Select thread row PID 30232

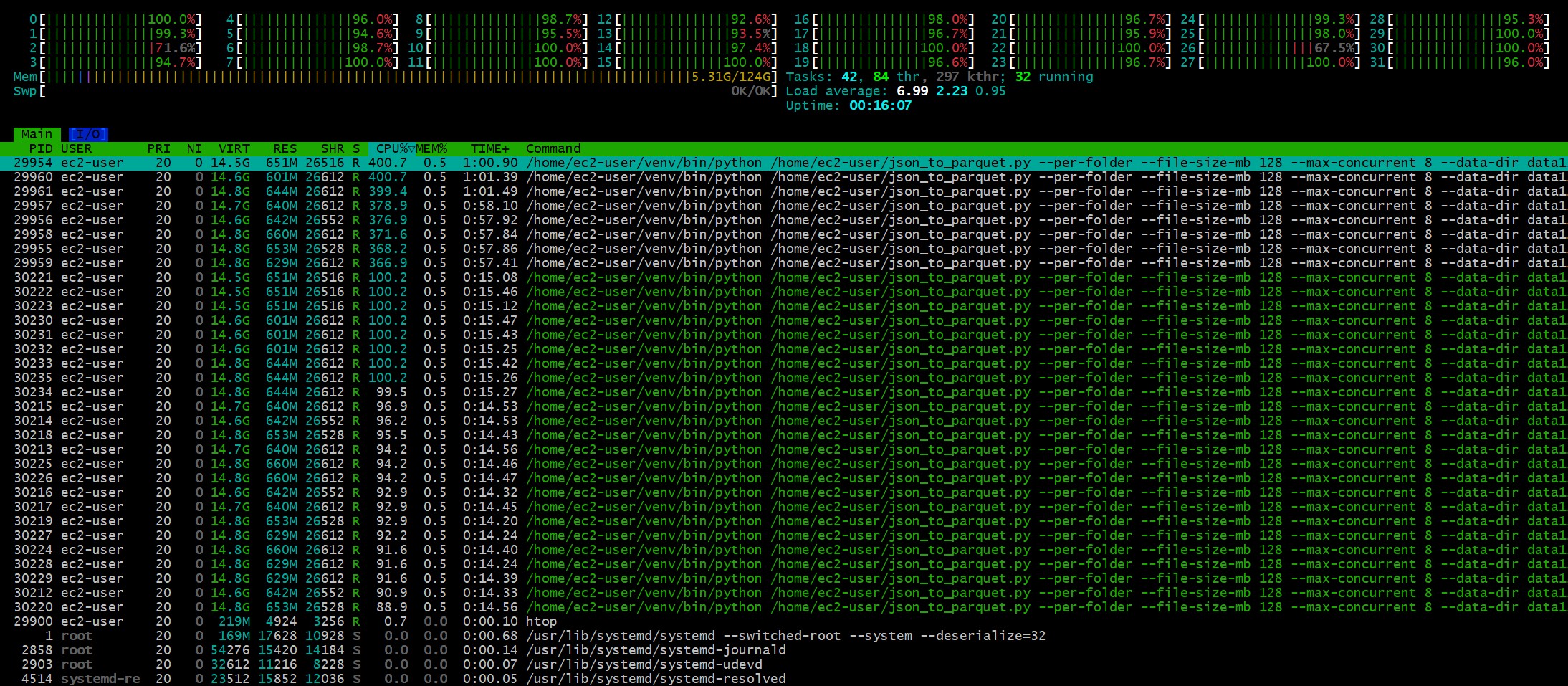(784, 349)
